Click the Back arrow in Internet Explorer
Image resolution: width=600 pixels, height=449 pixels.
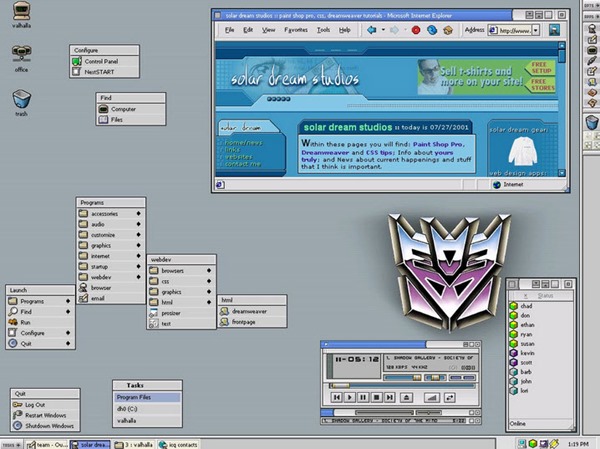point(371,30)
